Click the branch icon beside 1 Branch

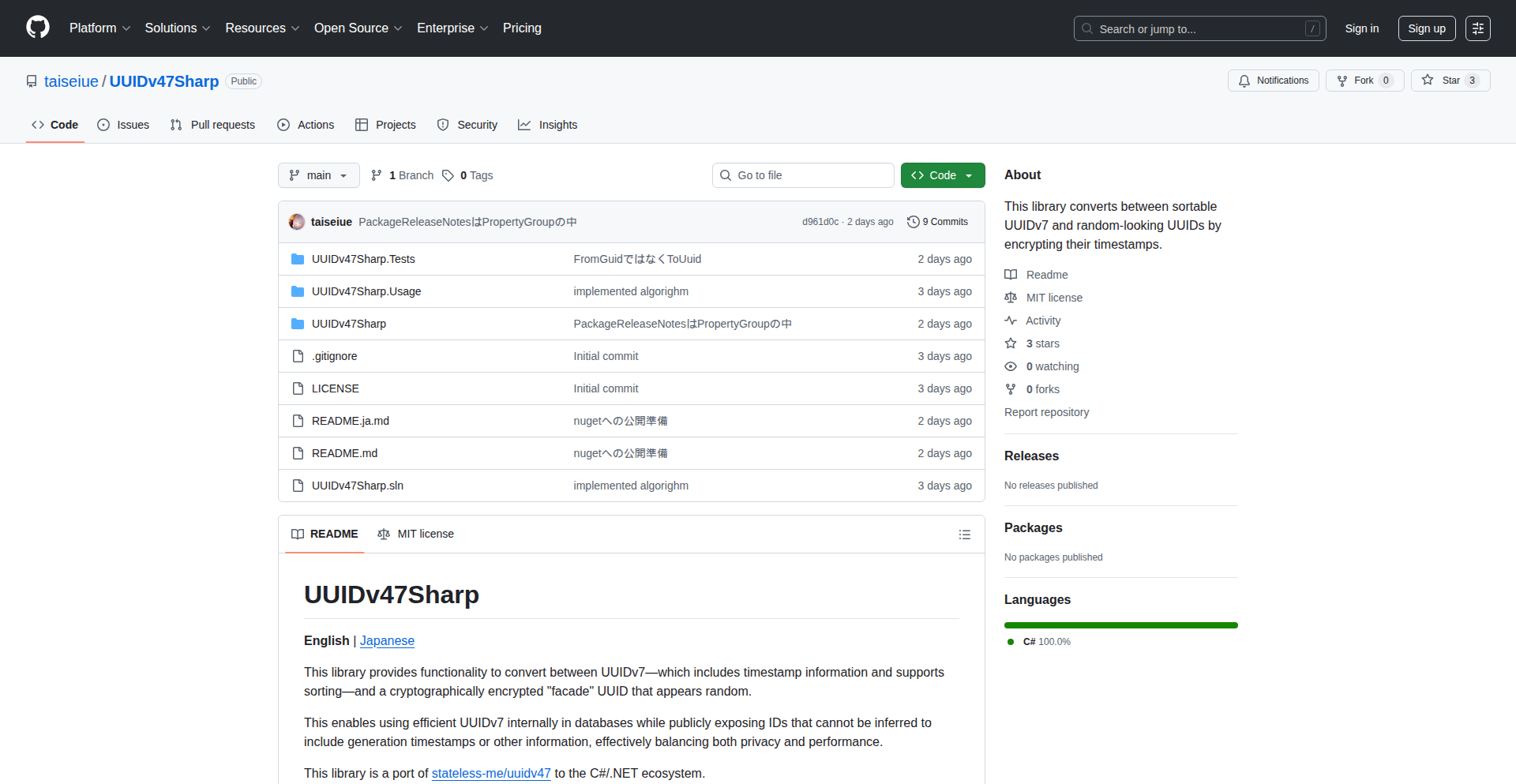click(x=377, y=175)
